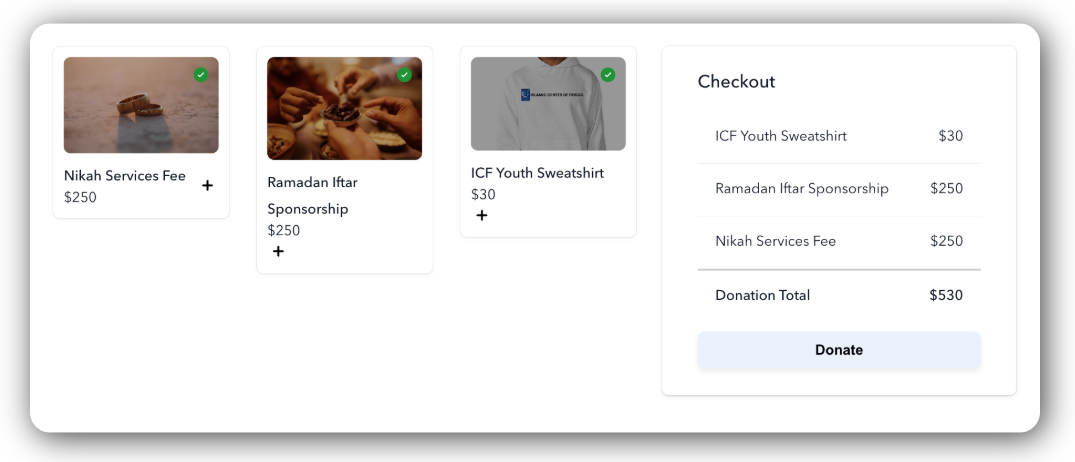
Task: Select the Ramadan Iftar Sponsorship product title
Action: click(313, 195)
